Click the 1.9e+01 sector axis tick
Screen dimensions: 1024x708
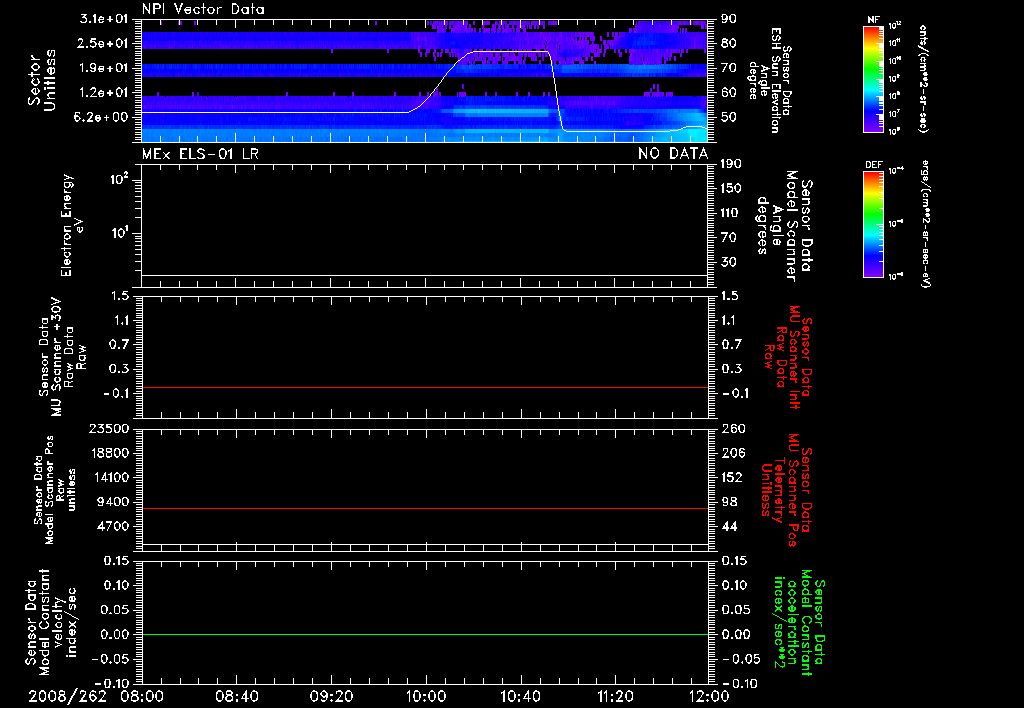pos(103,68)
